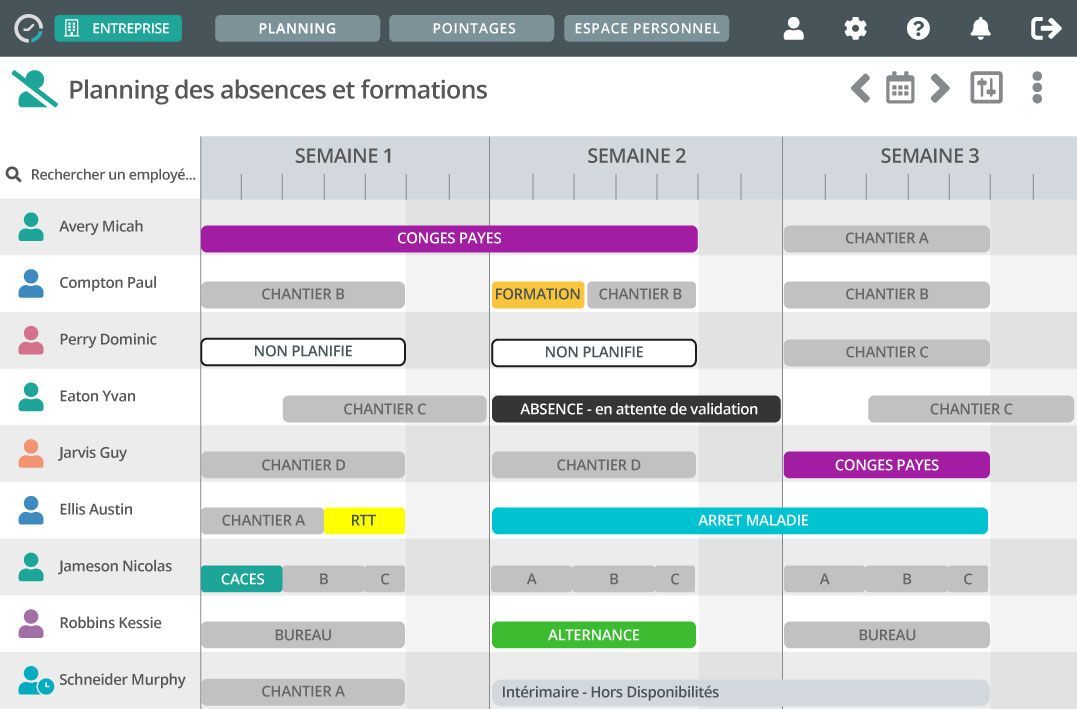Go to next period with right chevron
1077x709 pixels.
coord(940,88)
